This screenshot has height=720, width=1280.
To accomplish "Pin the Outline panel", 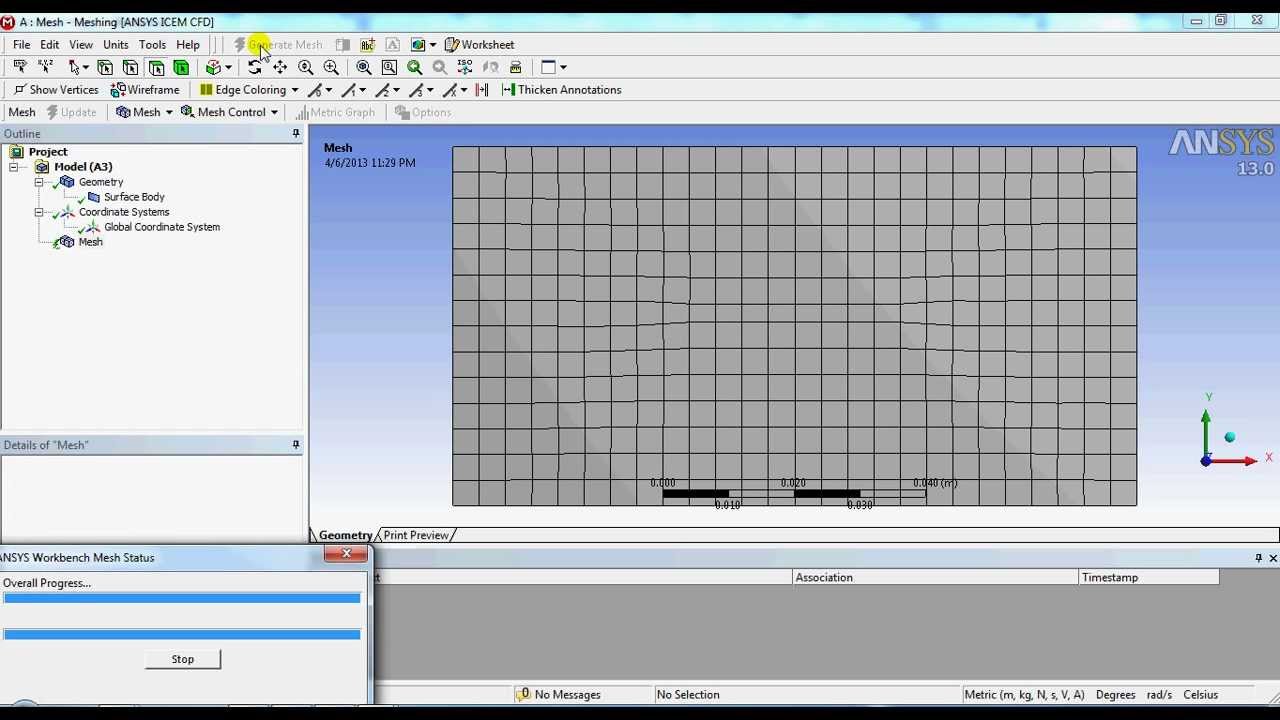I will pos(296,134).
